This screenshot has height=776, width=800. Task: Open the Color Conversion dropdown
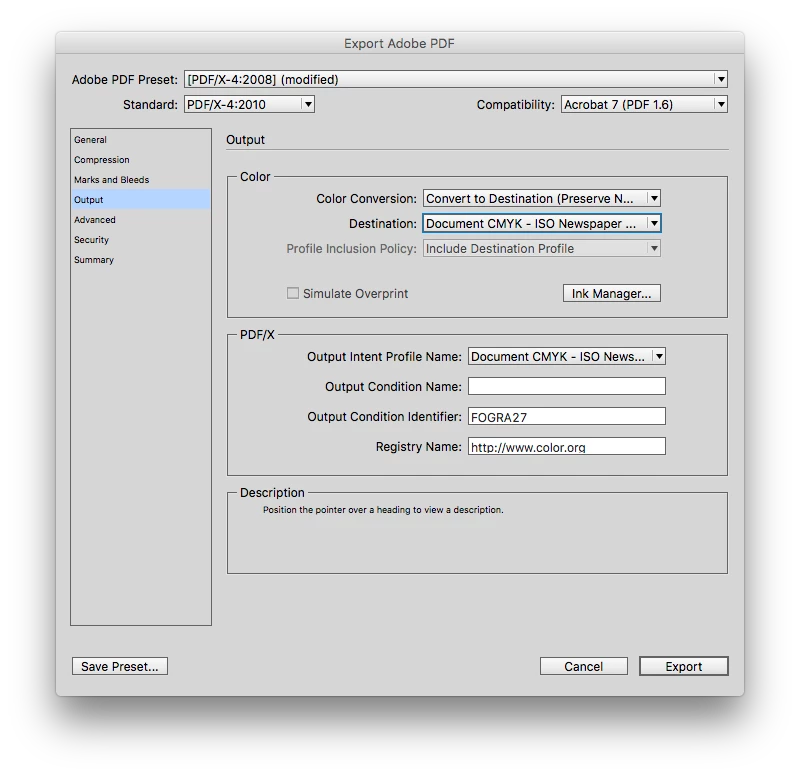click(542, 198)
